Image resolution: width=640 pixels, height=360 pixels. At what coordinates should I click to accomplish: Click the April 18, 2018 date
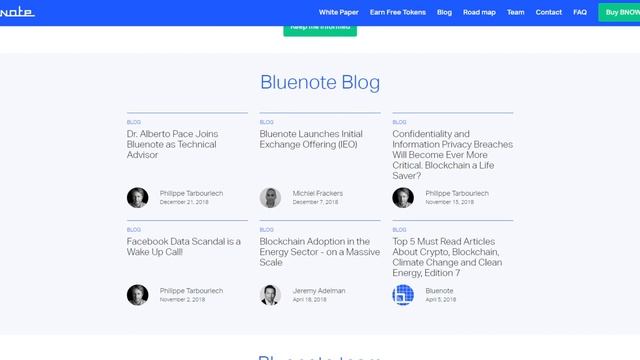(x=309, y=300)
